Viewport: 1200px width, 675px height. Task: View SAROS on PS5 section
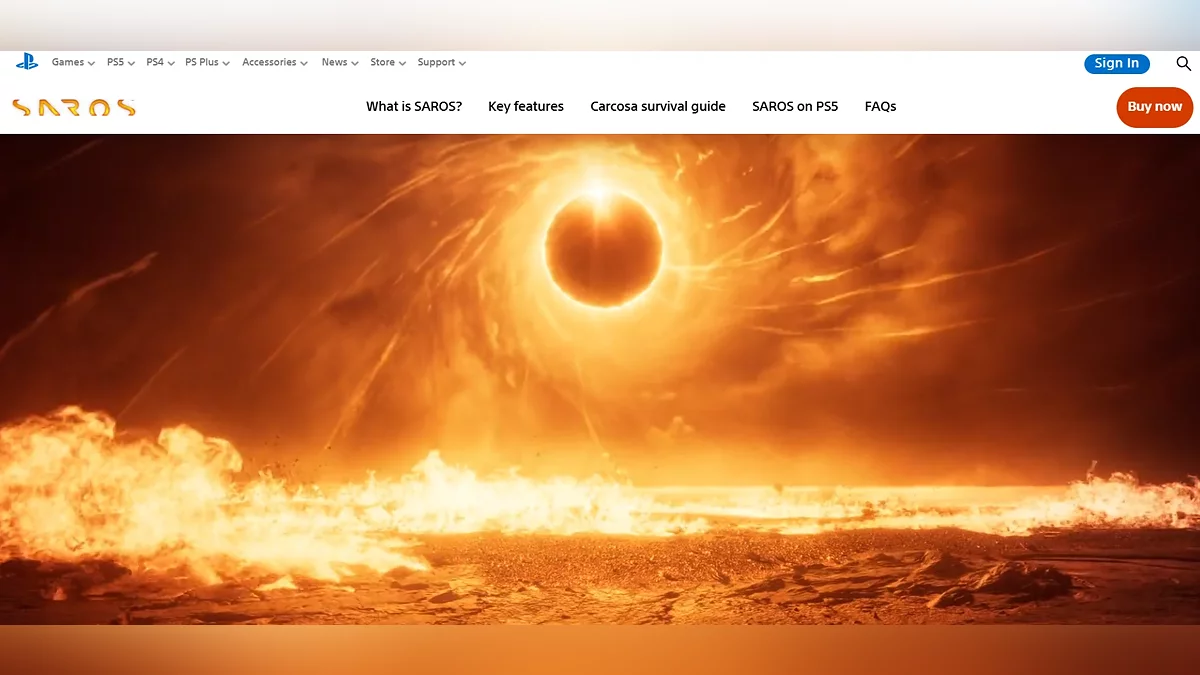click(x=795, y=106)
